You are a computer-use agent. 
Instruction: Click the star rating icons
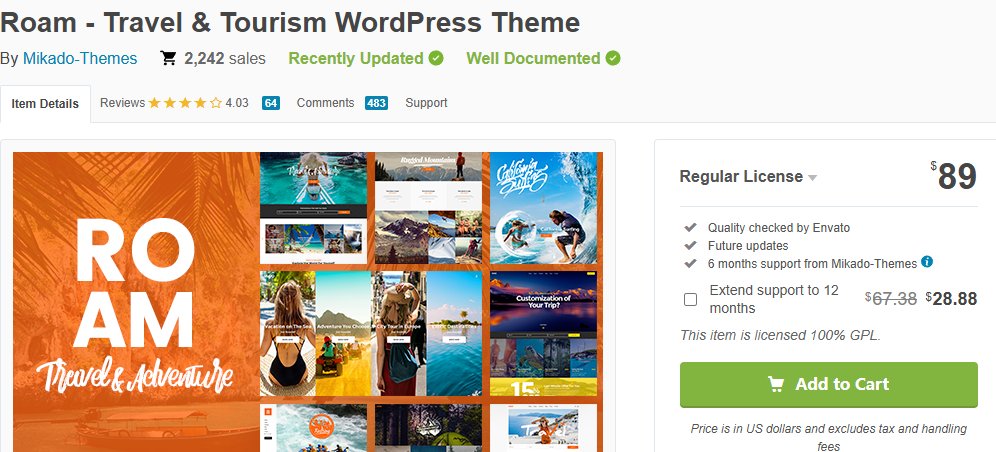tap(185, 103)
